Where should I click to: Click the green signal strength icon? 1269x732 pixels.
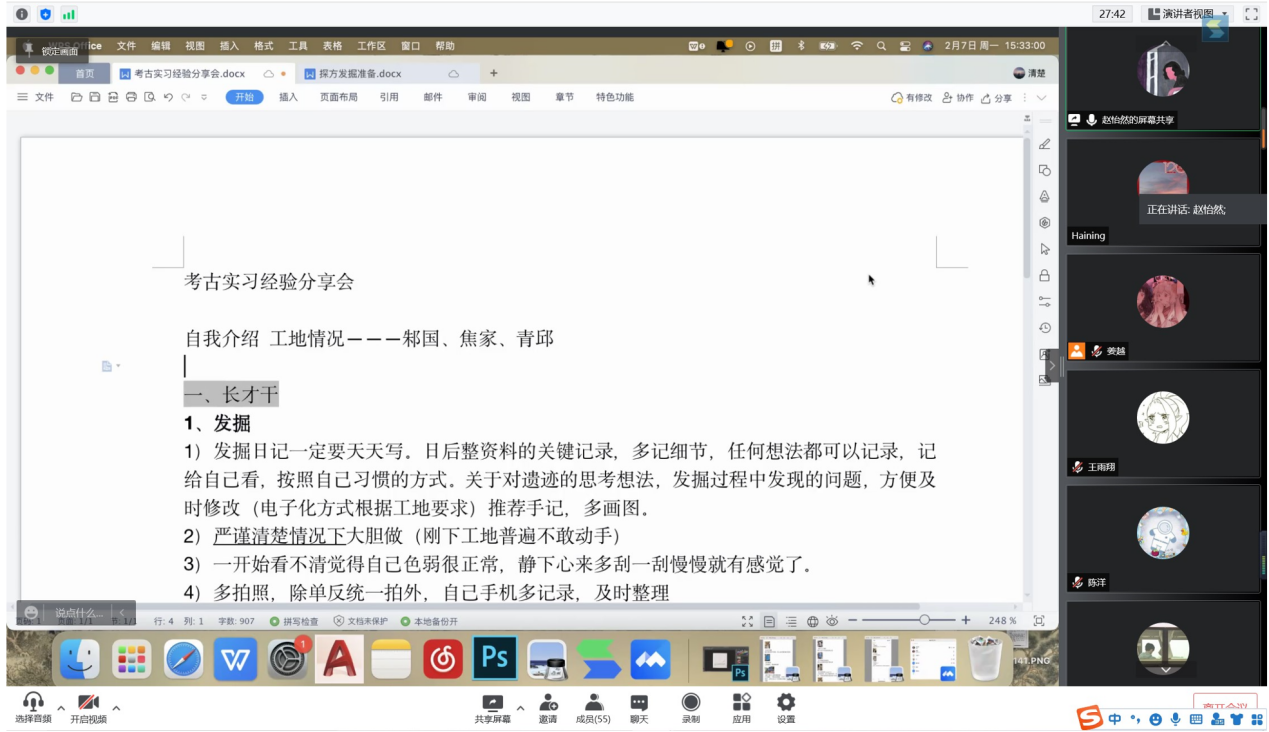click(x=69, y=14)
